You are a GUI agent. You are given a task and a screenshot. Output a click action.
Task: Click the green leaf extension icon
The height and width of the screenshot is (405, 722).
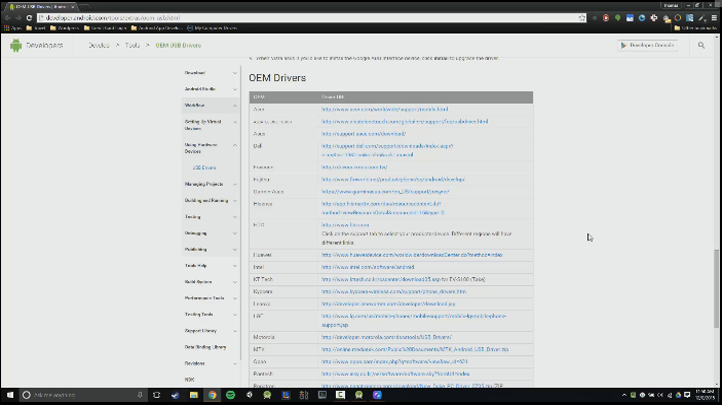617,18
